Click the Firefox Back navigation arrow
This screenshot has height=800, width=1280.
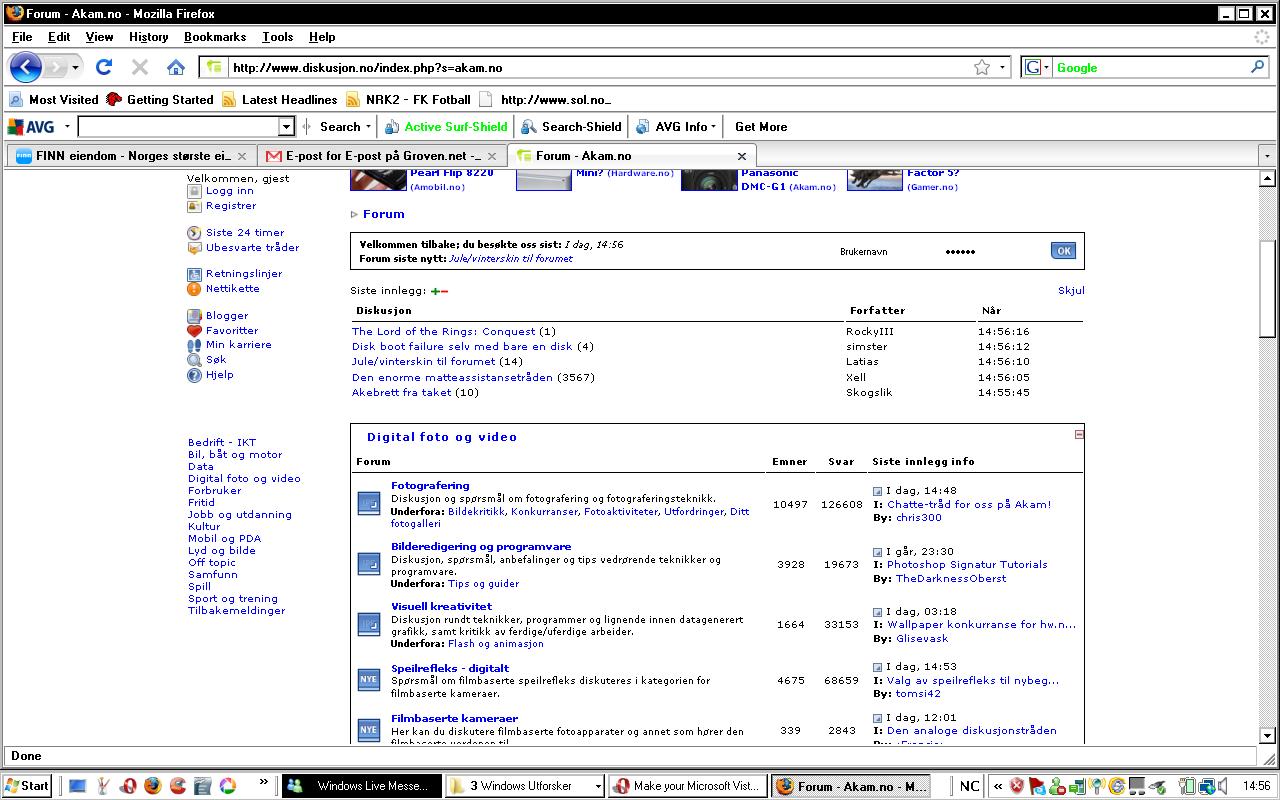point(25,67)
